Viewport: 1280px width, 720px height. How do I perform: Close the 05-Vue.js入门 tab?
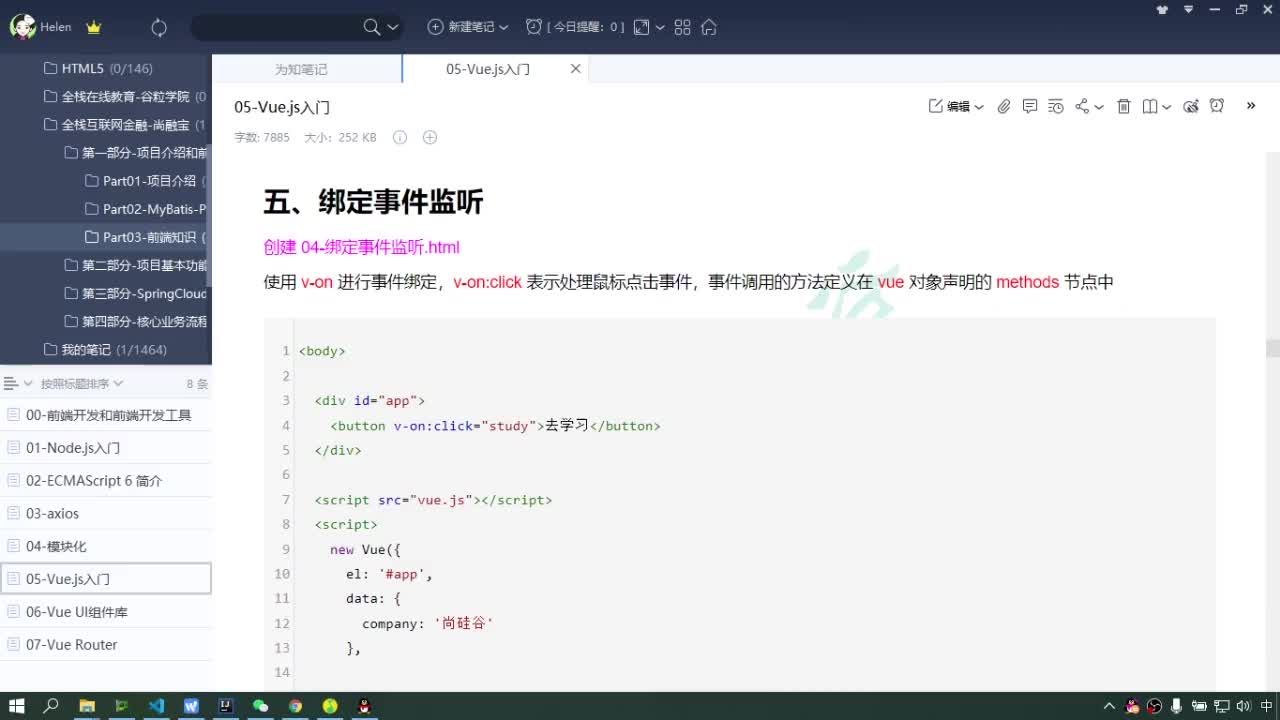click(x=575, y=69)
